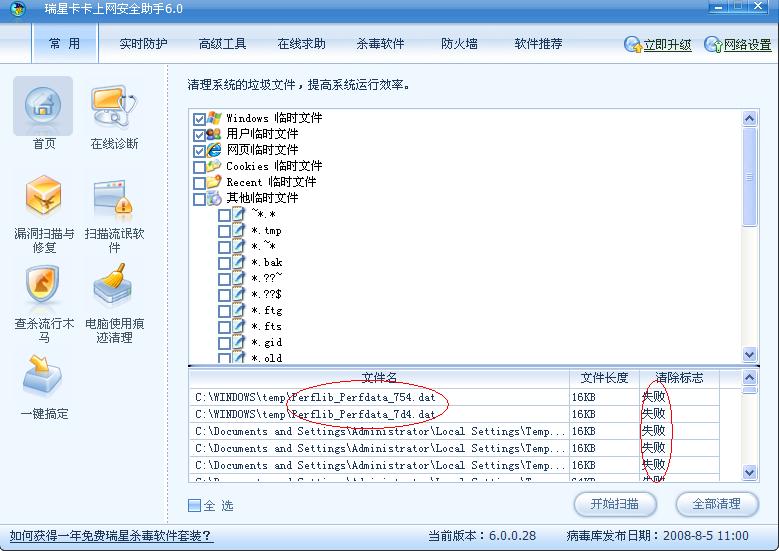The width and height of the screenshot is (779, 551).
Task: Click 开始扫描 start scan button
Action: [615, 504]
